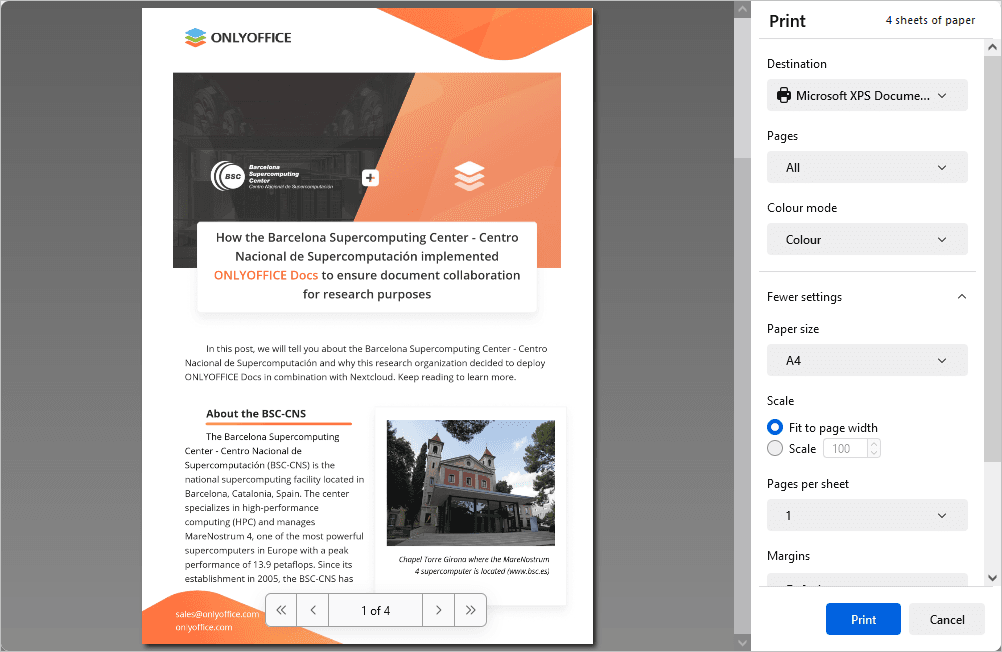Advance to the next page arrow icon
Screen dimensions: 1002x652
pos(438,609)
